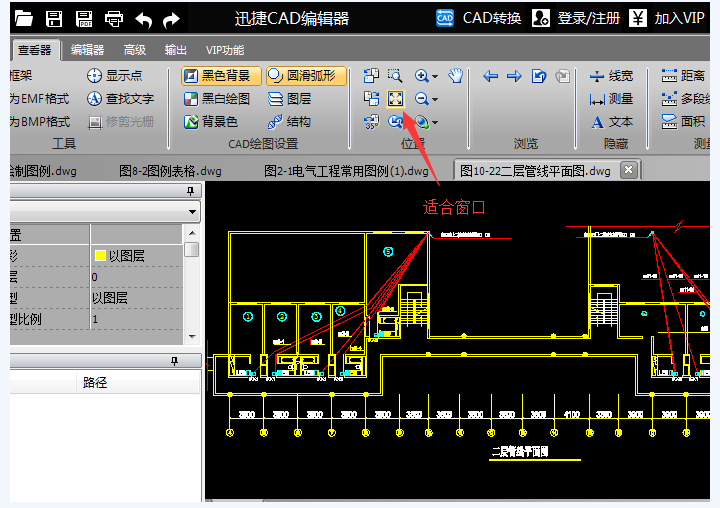Open properties panel object dropdown

click(x=192, y=212)
